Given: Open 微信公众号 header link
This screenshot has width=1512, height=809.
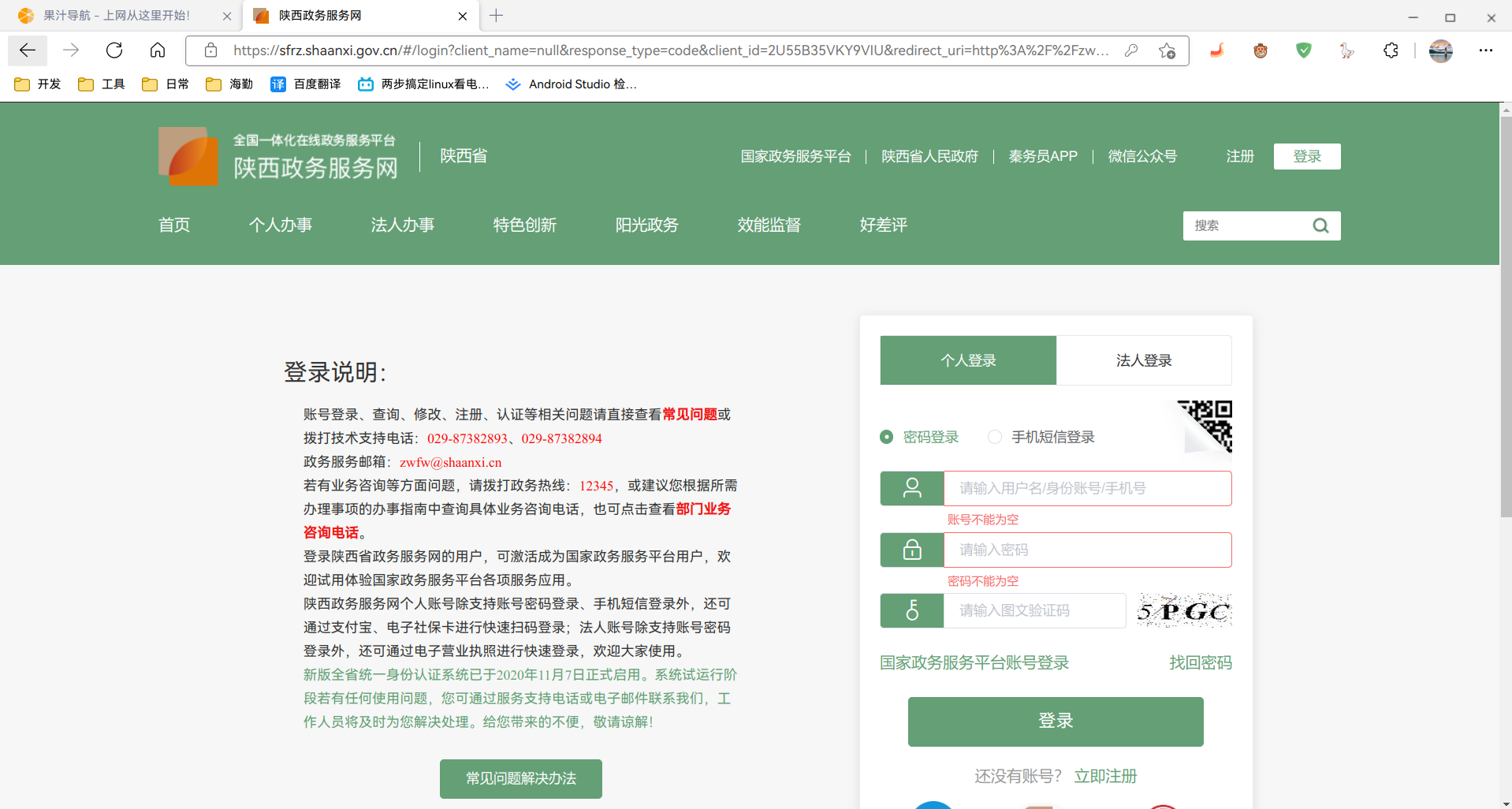Looking at the screenshot, I should tap(1142, 156).
